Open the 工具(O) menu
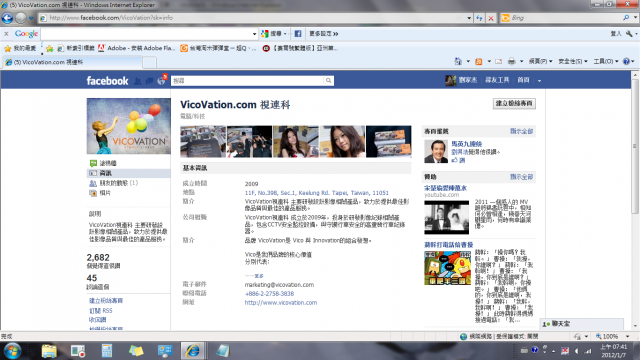The height and width of the screenshot is (360, 640). click(x=606, y=61)
